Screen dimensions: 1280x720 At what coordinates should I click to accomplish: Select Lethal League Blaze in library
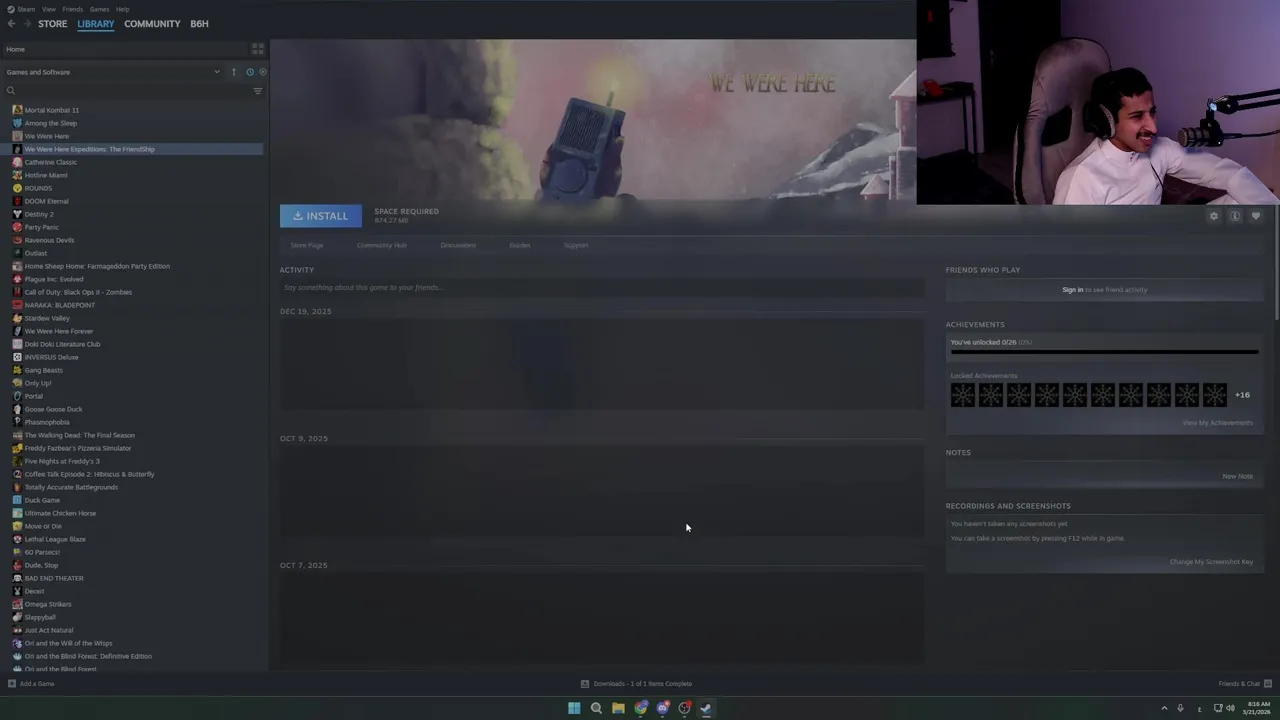pos(55,539)
